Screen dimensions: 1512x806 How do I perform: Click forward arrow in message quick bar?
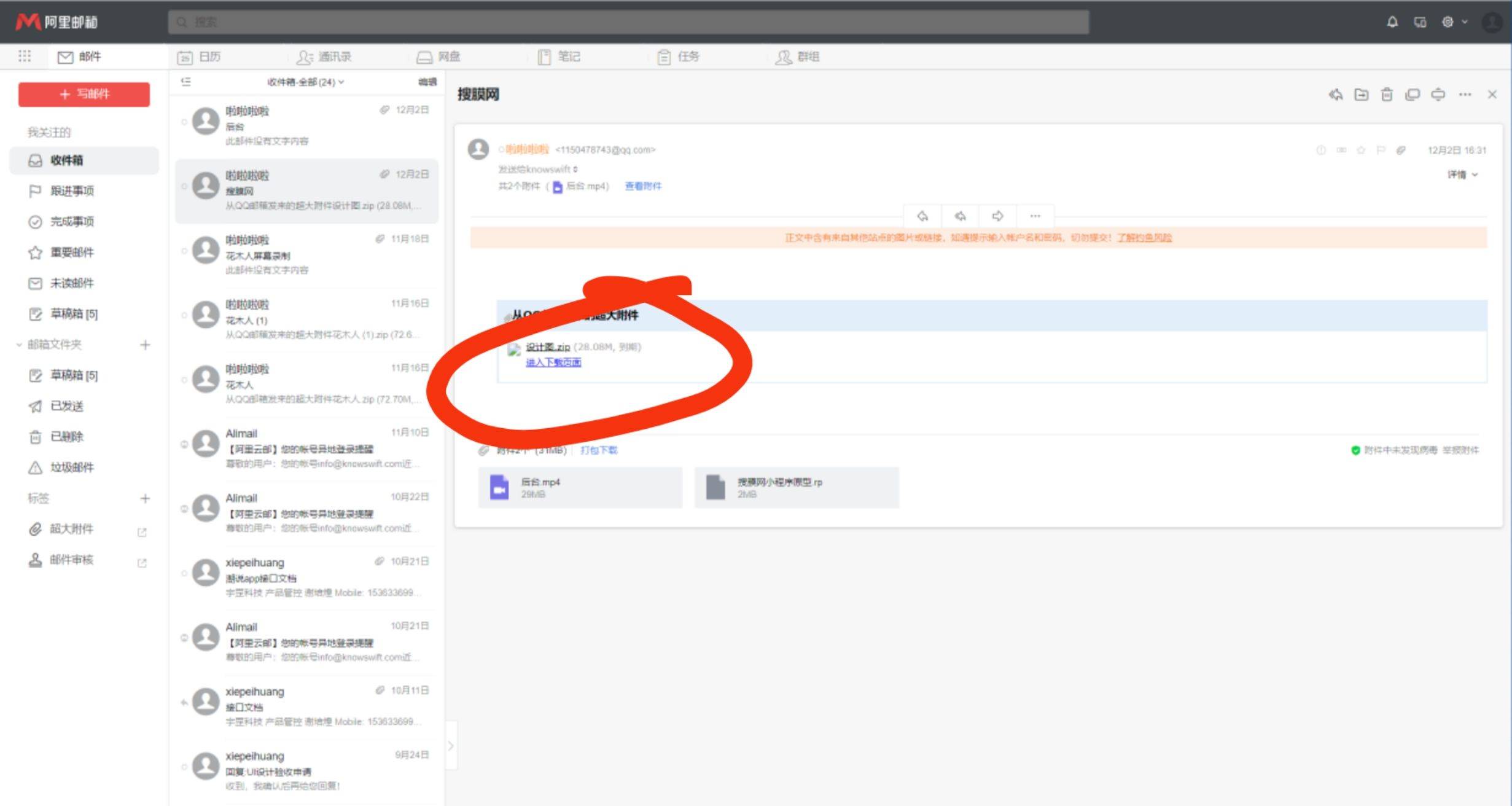[x=997, y=216]
